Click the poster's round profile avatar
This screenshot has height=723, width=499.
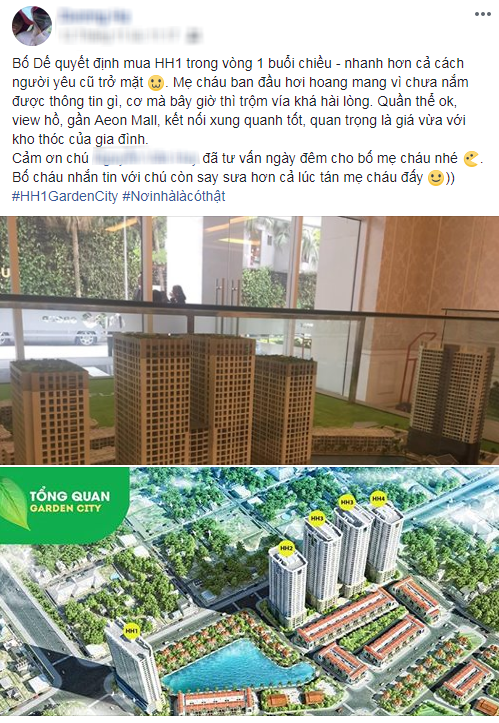pyautogui.click(x=31, y=26)
